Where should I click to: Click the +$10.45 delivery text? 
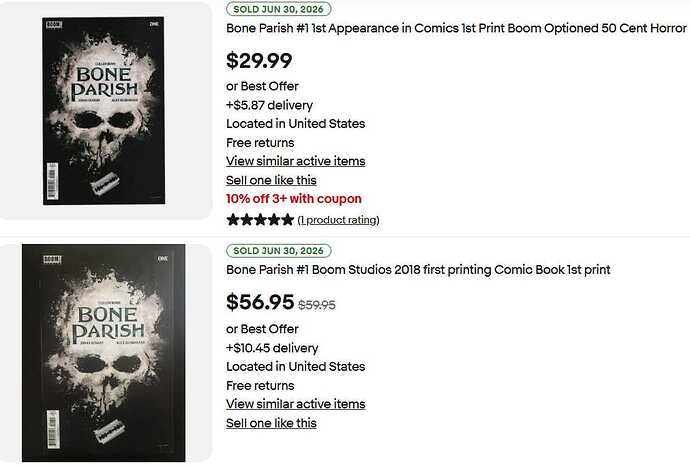click(x=272, y=348)
